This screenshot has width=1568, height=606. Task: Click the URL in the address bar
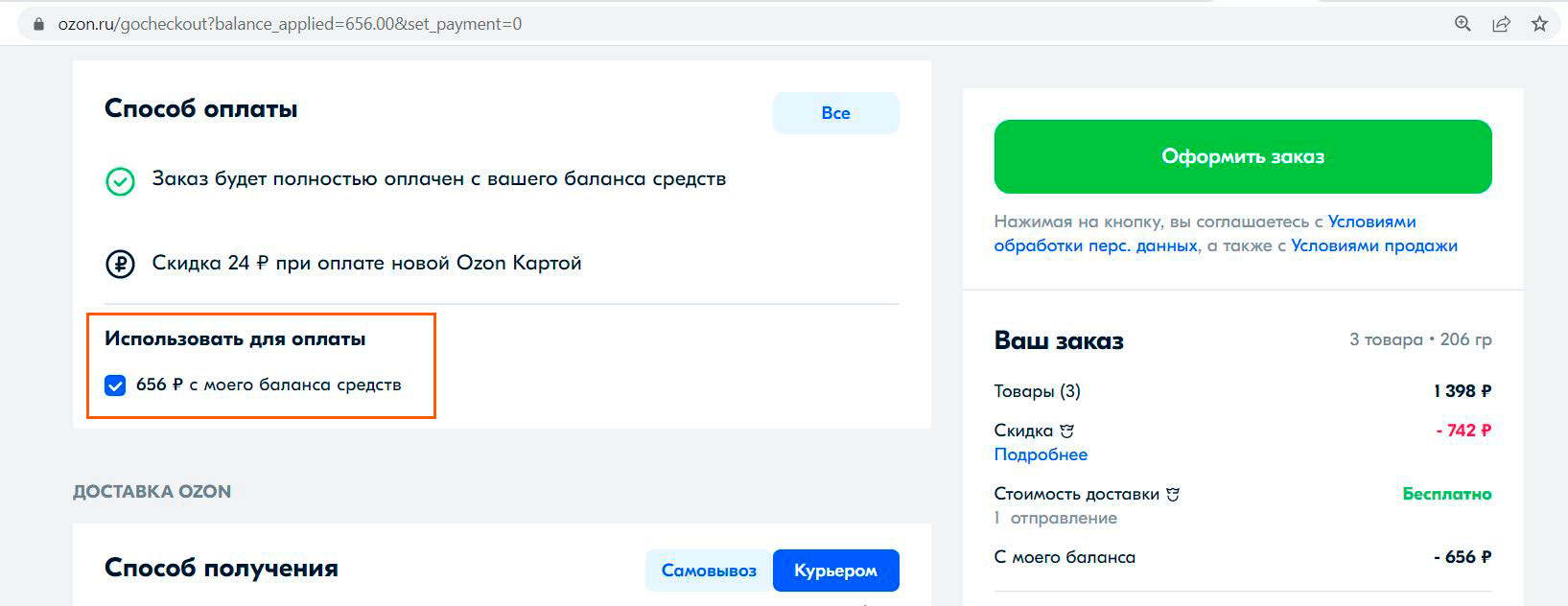click(290, 24)
